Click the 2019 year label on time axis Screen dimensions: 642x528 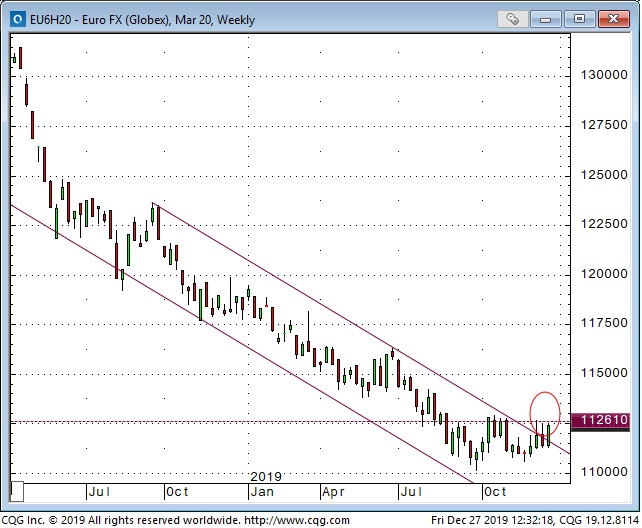[266, 477]
